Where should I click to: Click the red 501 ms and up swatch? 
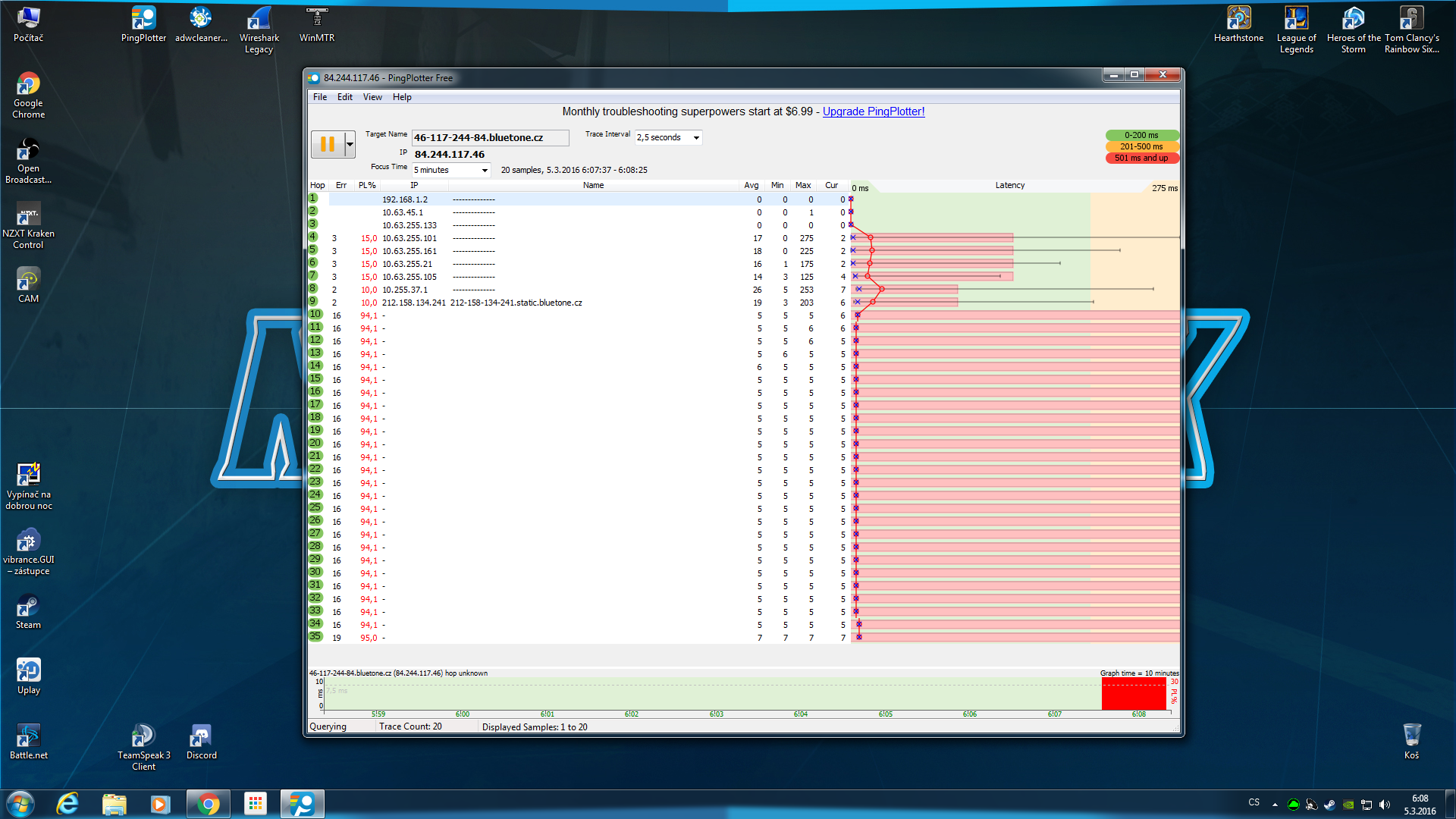(1141, 158)
